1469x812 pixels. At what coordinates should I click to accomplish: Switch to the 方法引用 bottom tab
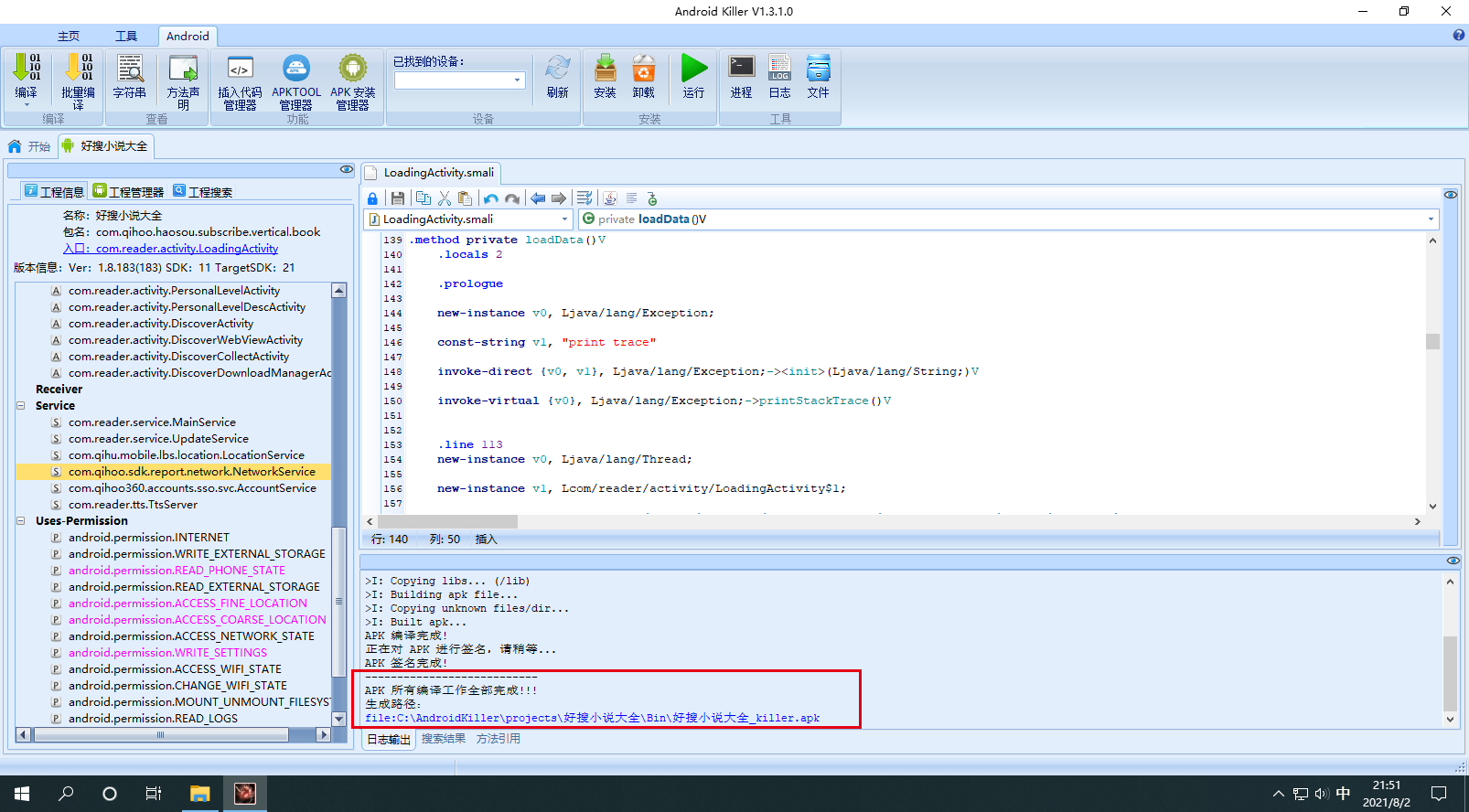(x=499, y=739)
